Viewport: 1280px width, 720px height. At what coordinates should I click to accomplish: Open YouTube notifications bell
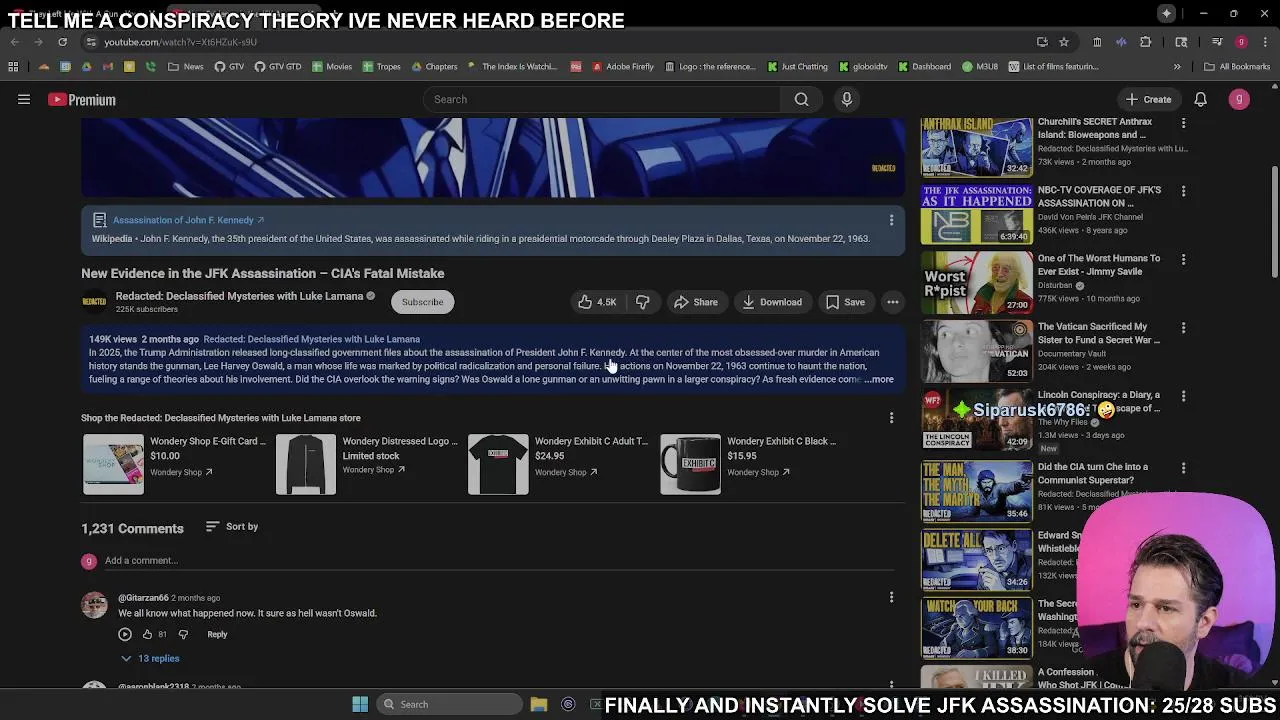[1200, 99]
